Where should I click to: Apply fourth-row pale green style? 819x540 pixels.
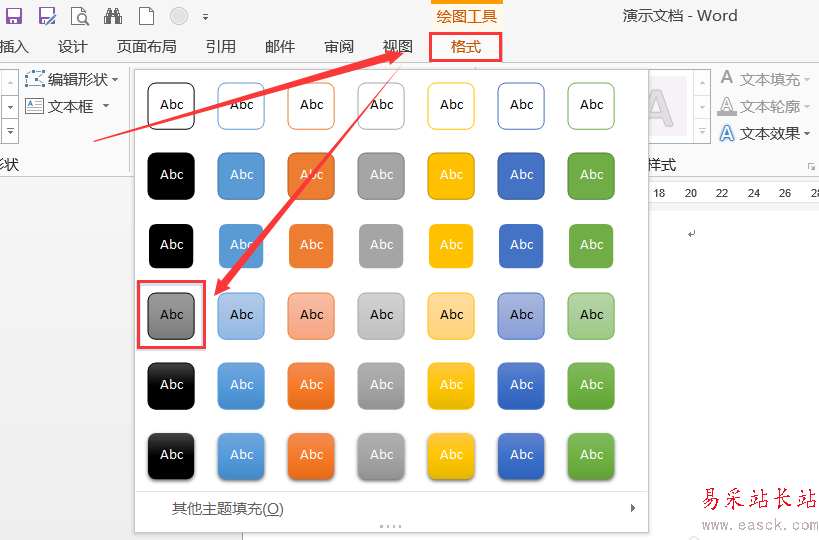[x=591, y=316]
